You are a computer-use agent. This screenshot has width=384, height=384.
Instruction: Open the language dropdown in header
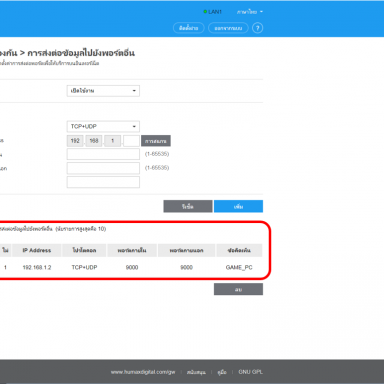click(250, 12)
